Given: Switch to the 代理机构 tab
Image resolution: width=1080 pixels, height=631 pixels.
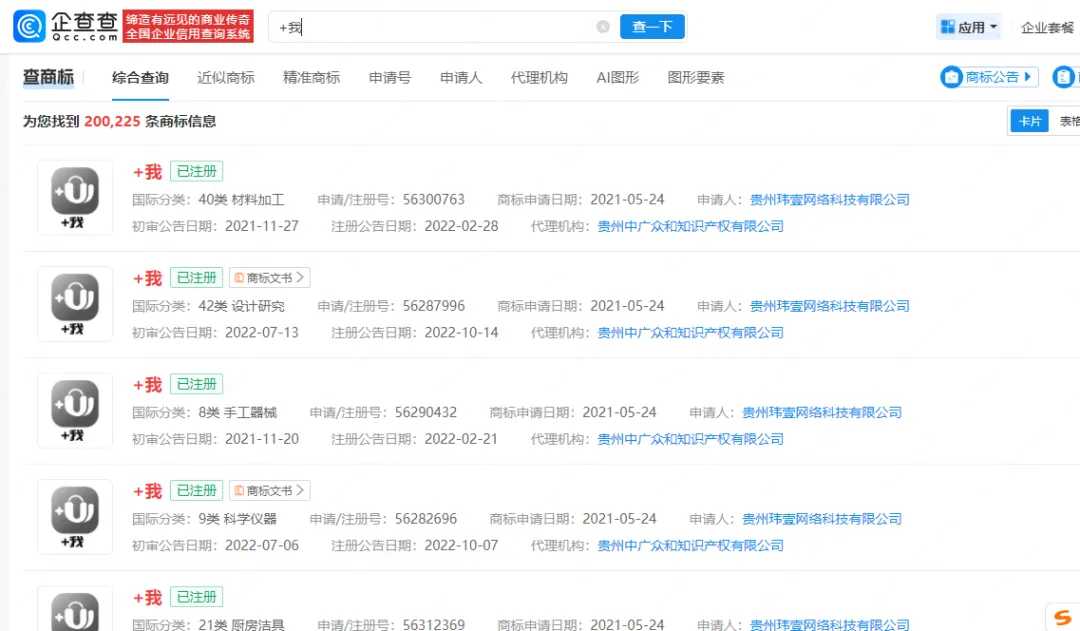Looking at the screenshot, I should click(539, 78).
